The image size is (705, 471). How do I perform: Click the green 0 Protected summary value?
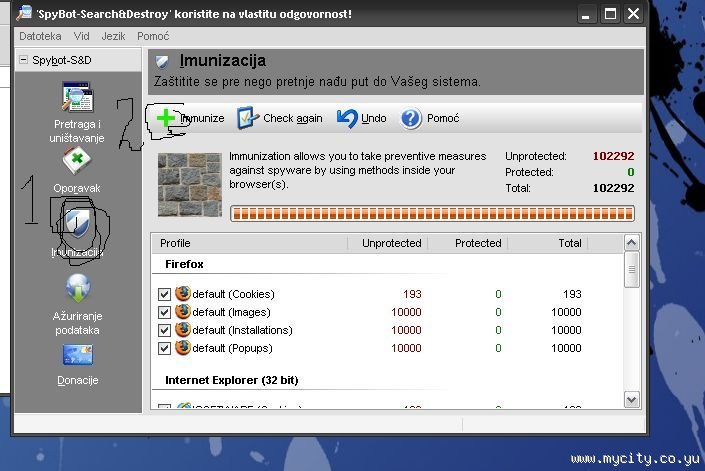coord(631,172)
